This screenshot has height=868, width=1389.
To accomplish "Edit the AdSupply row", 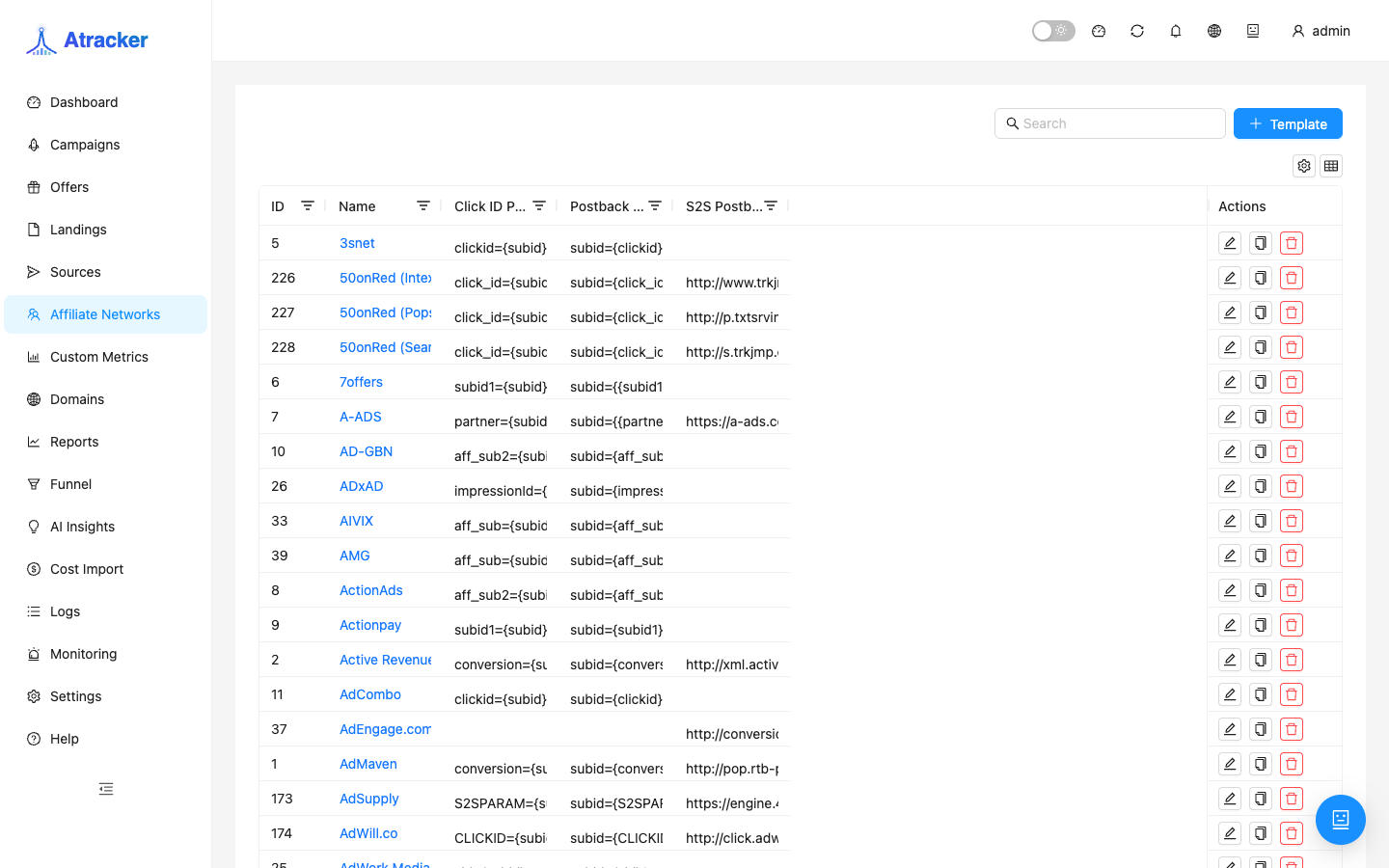I will click(1230, 799).
